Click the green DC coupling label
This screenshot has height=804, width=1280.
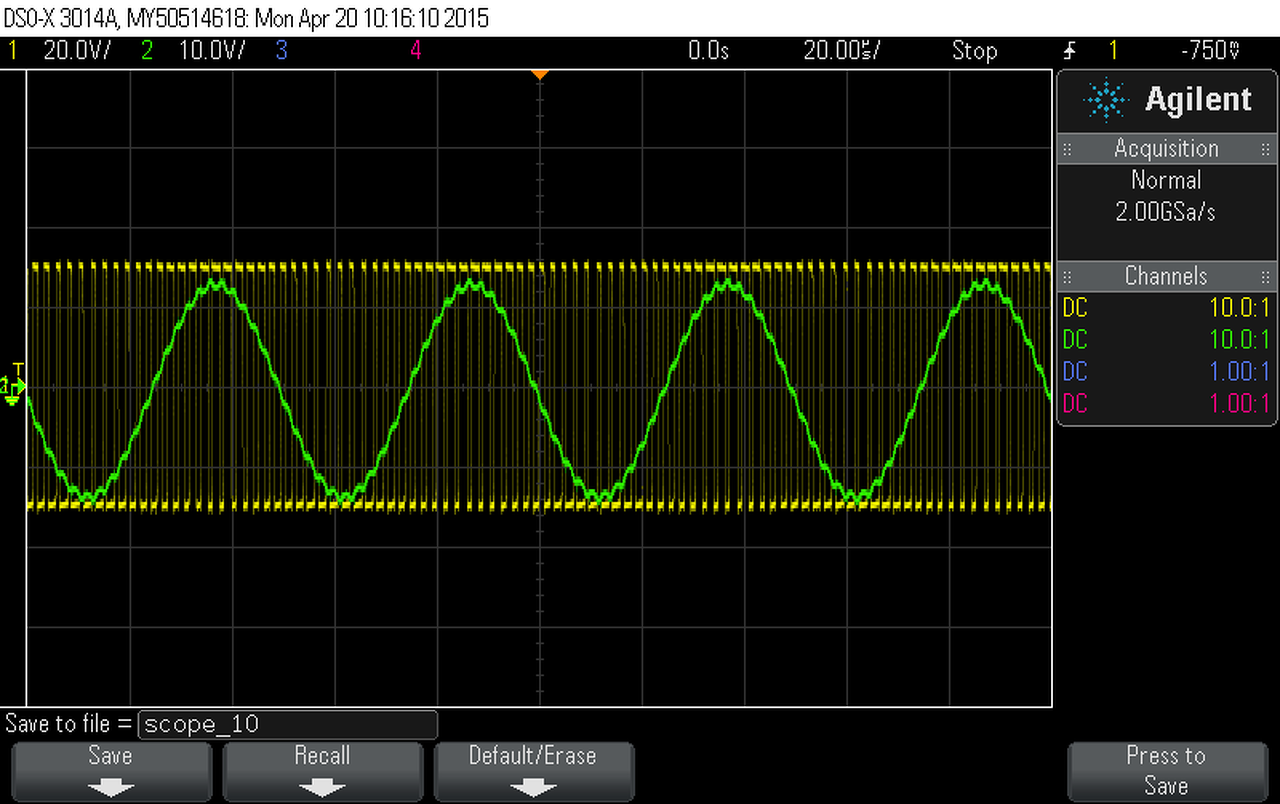(1075, 339)
